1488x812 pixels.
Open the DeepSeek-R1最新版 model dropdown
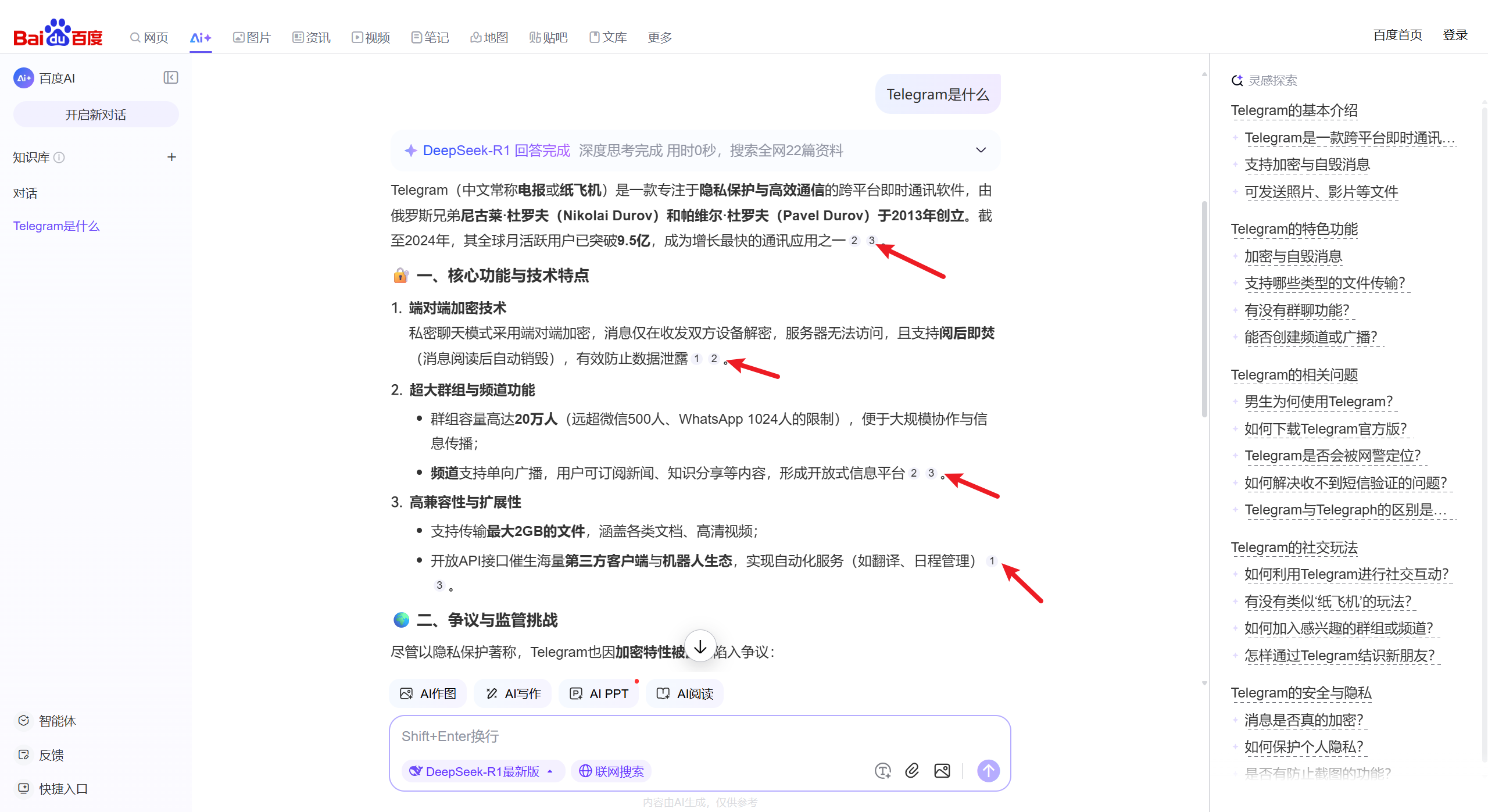click(x=482, y=771)
